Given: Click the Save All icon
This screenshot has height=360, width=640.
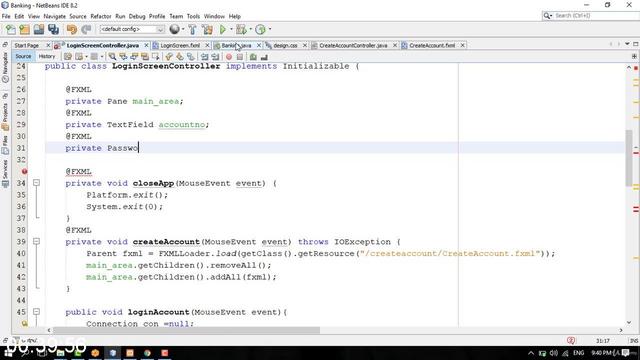Looking at the screenshot, I should (53, 29).
